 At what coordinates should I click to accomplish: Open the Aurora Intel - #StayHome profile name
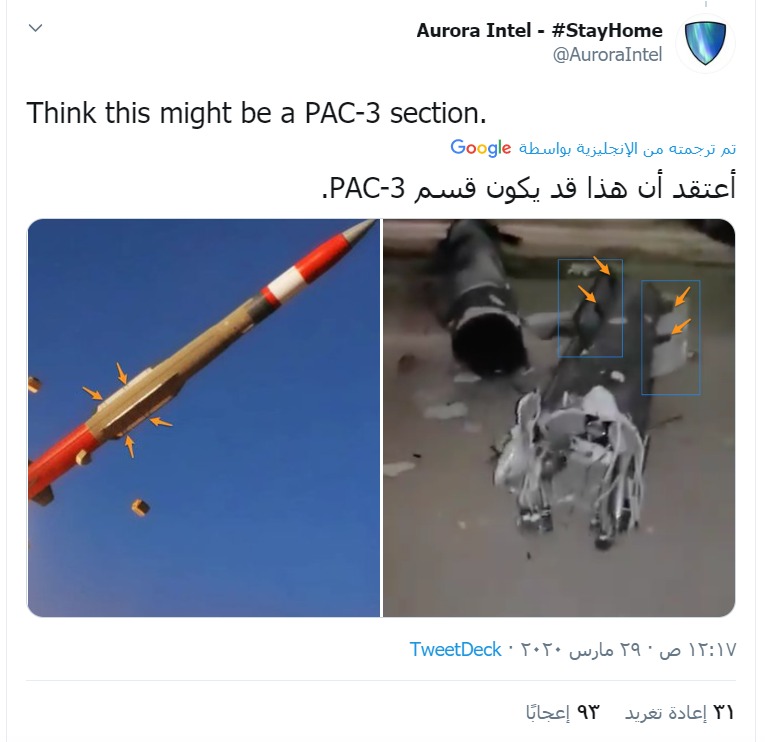click(x=539, y=30)
